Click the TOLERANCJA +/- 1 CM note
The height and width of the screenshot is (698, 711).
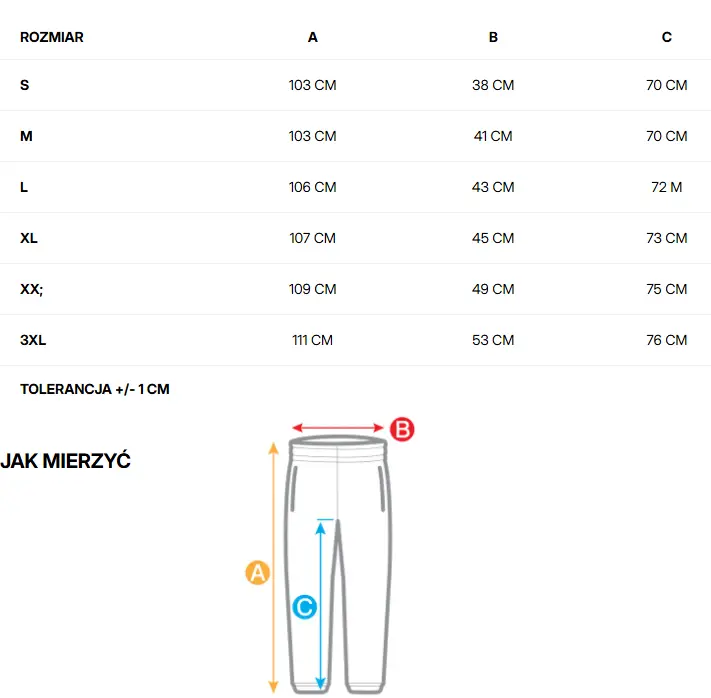click(95, 389)
